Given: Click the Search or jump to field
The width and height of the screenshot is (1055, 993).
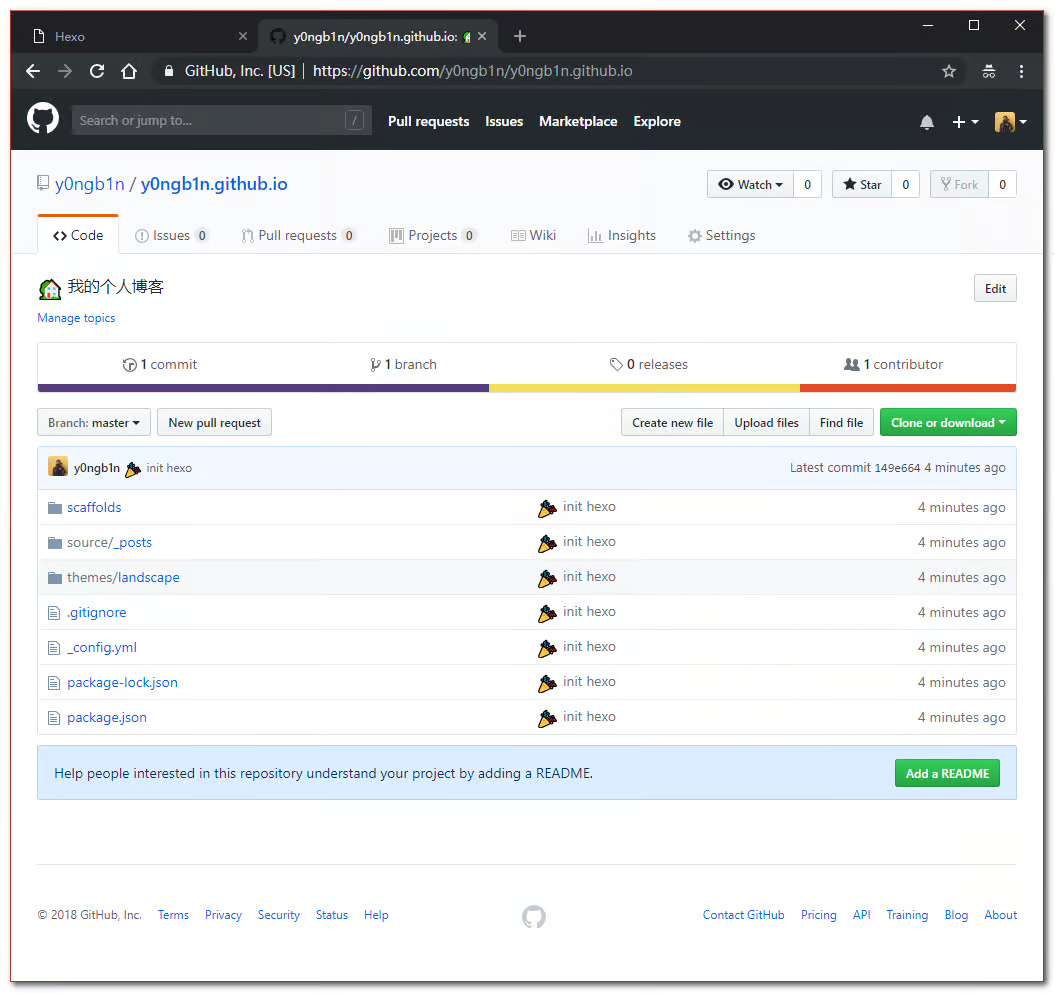Looking at the screenshot, I should point(220,120).
